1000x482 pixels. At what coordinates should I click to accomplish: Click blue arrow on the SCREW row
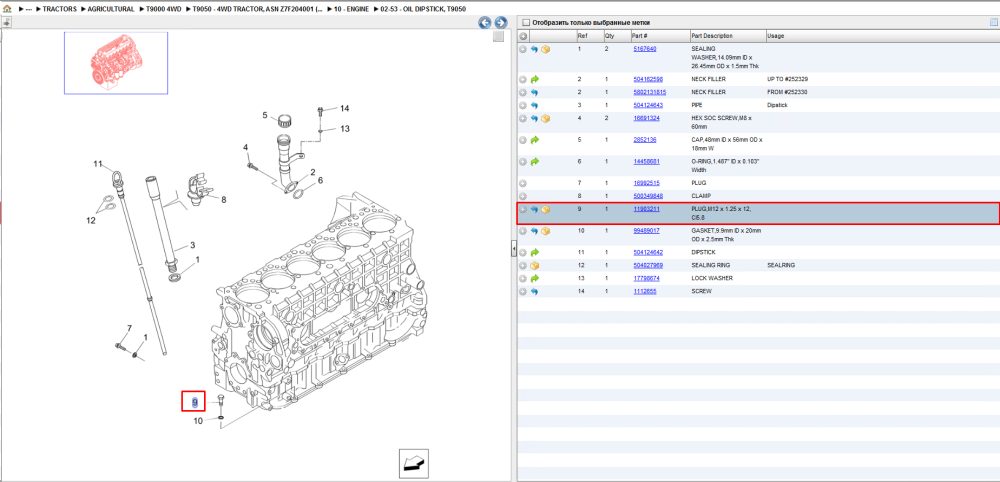(x=534, y=291)
